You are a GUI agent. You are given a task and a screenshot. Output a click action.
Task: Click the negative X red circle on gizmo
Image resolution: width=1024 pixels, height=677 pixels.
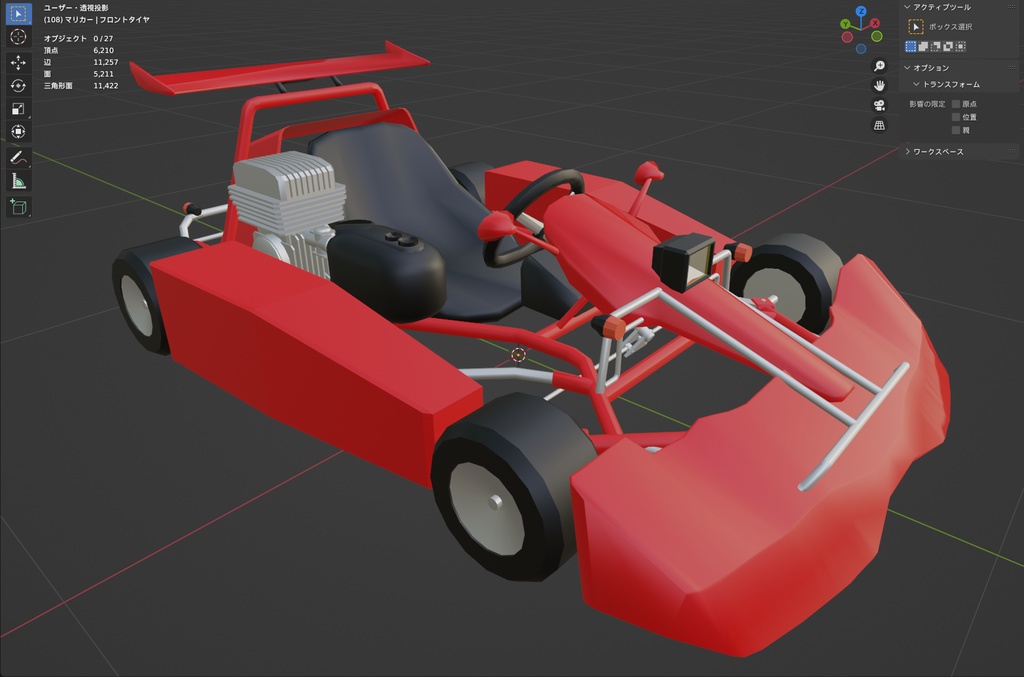point(847,37)
